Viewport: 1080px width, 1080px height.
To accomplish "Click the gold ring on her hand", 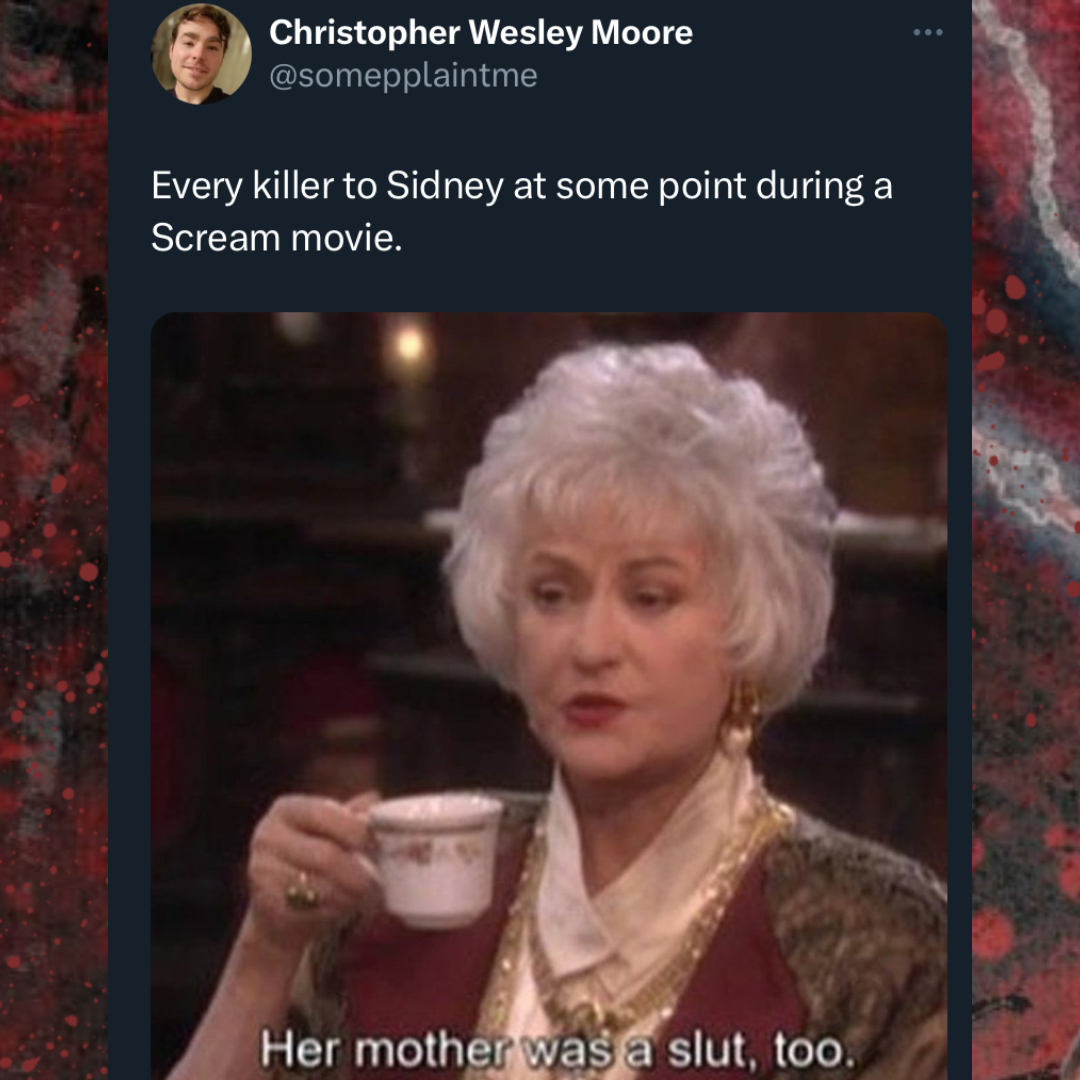I will point(302,891).
